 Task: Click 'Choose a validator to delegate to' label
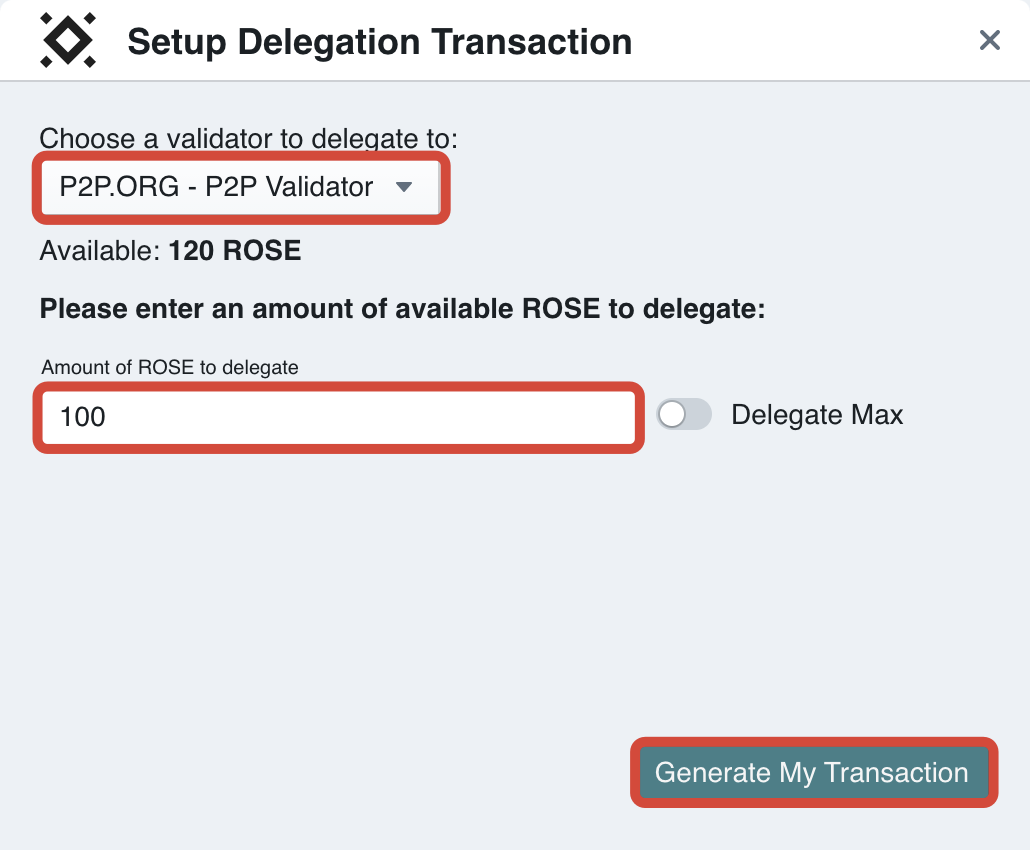coord(248,138)
